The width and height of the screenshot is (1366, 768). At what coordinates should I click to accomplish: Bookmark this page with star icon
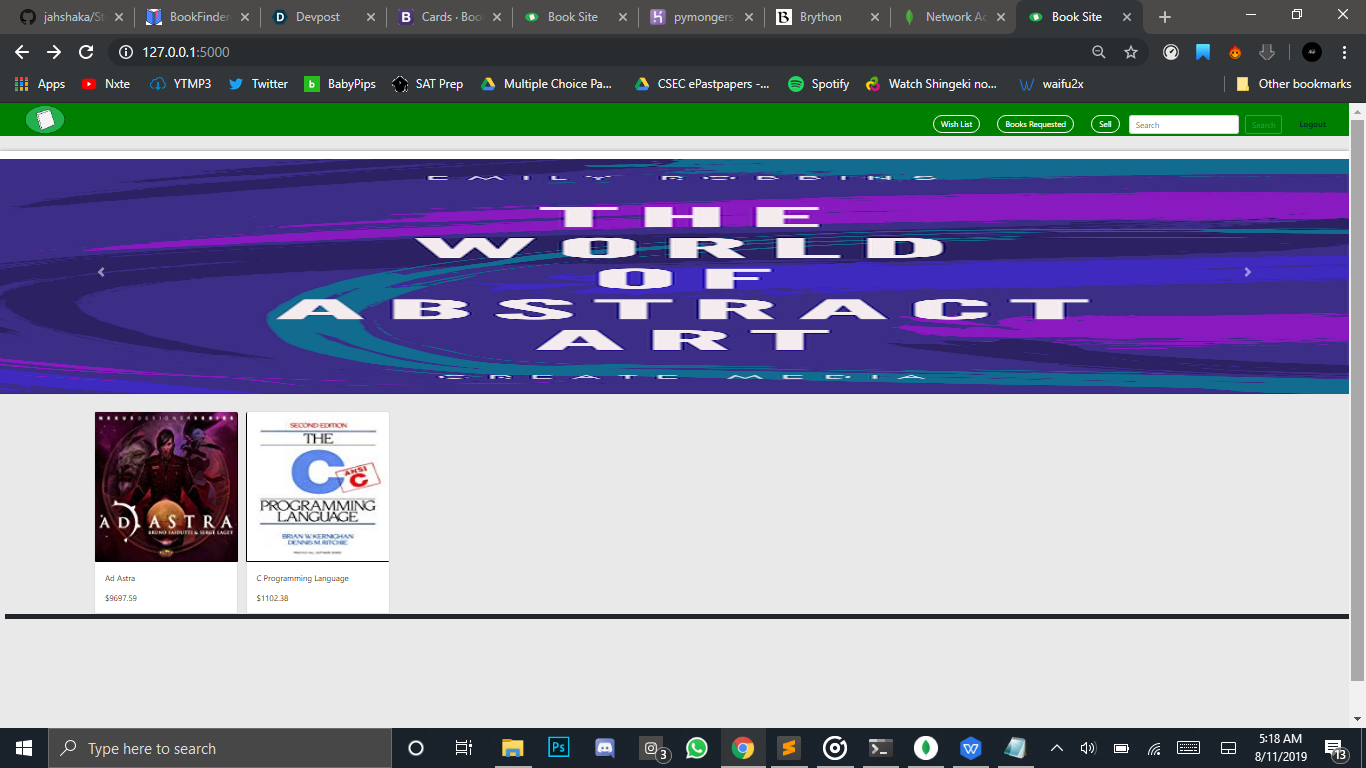(1131, 52)
